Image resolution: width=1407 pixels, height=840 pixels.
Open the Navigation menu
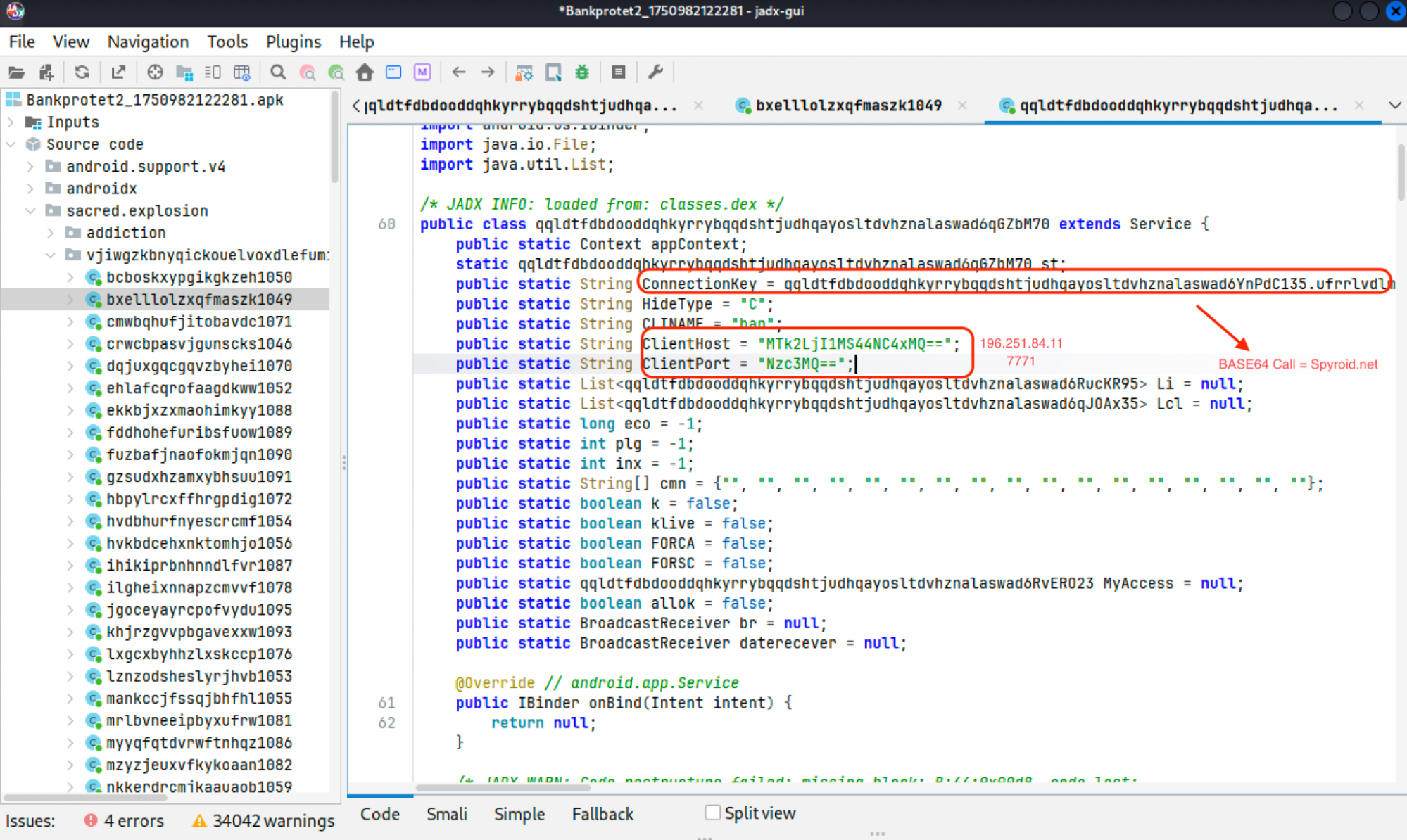pos(148,42)
